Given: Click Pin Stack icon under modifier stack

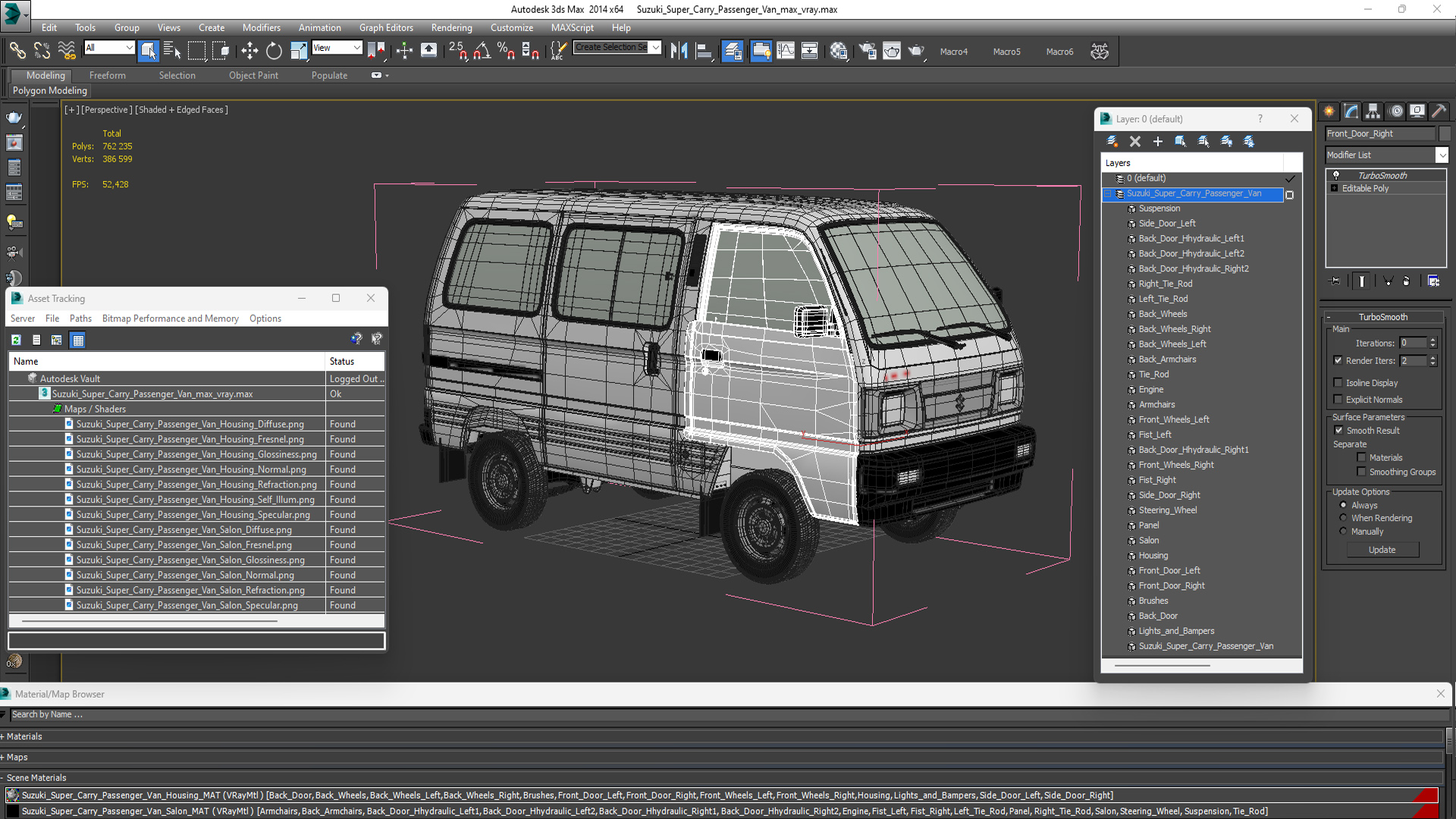Looking at the screenshot, I should 1335,281.
